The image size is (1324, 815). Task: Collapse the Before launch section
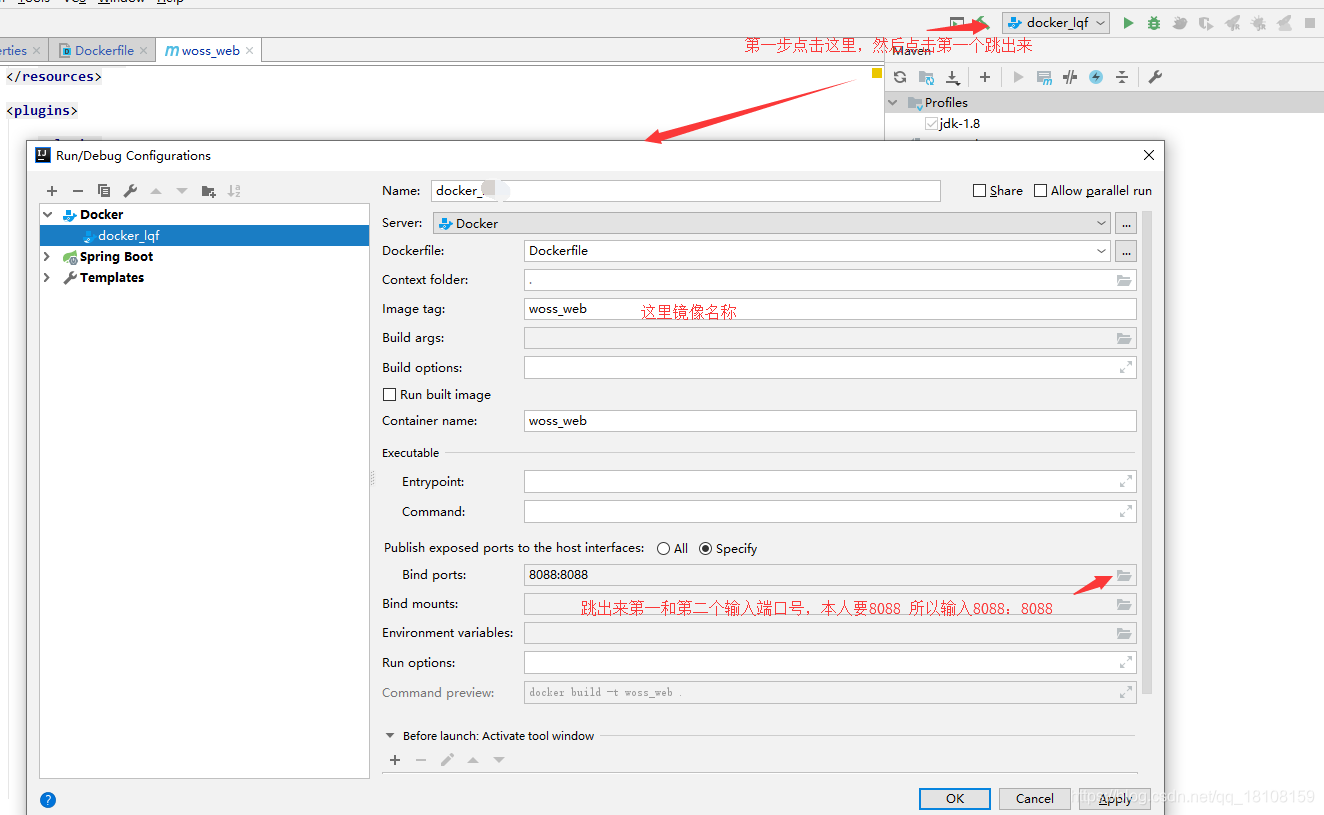pyautogui.click(x=390, y=736)
